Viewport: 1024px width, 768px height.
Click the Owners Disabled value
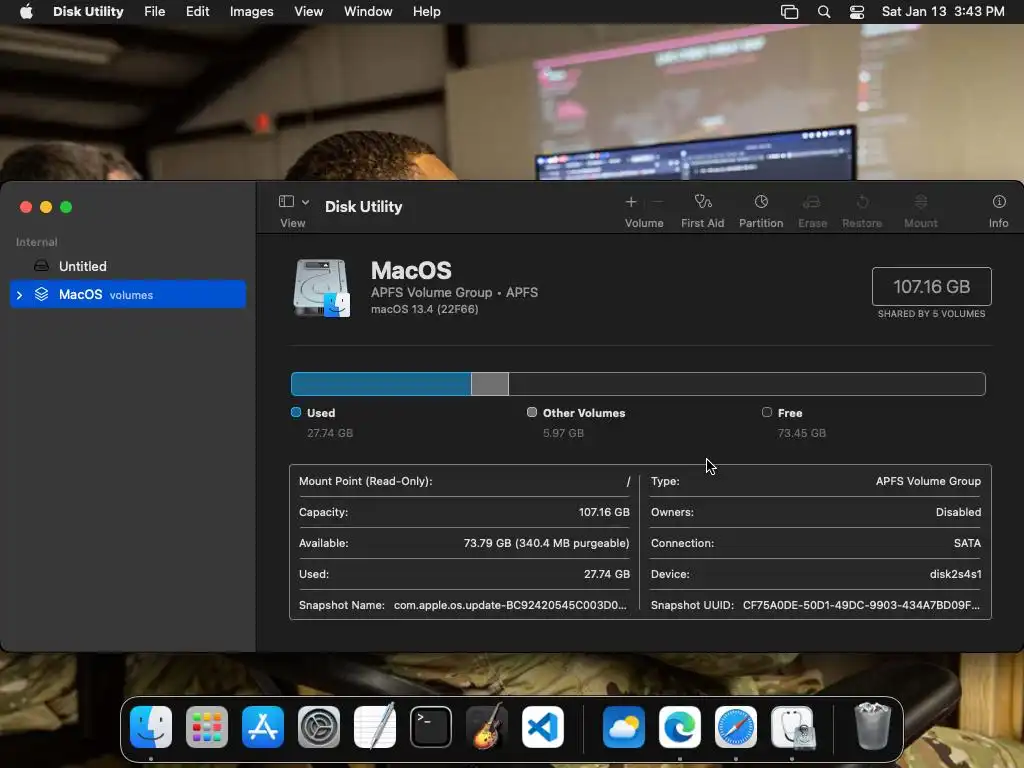(958, 512)
